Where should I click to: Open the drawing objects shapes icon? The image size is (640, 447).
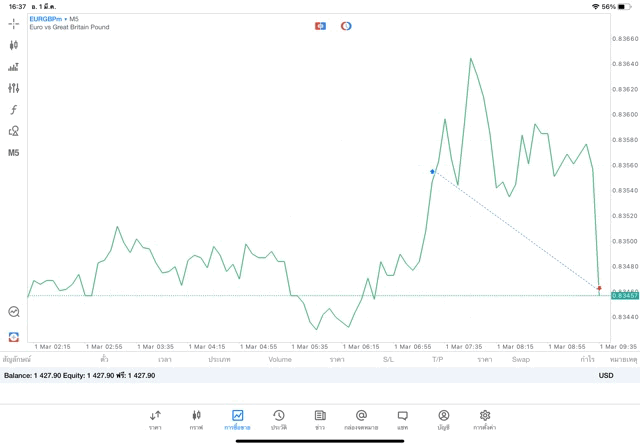(x=13, y=131)
